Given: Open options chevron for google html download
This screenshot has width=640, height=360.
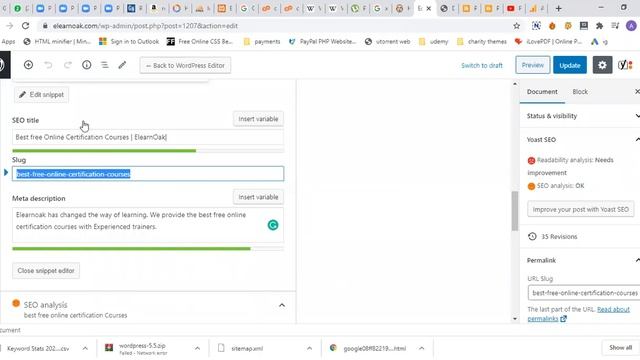Looking at the screenshot, I should tap(421, 348).
